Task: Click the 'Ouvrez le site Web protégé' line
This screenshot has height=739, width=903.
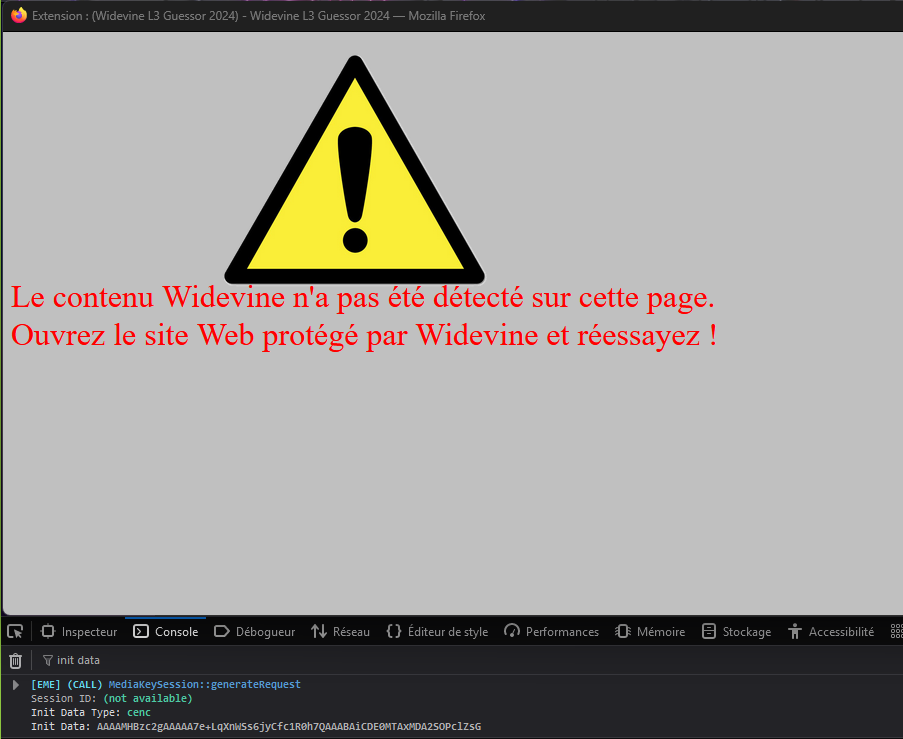Action: (x=364, y=335)
